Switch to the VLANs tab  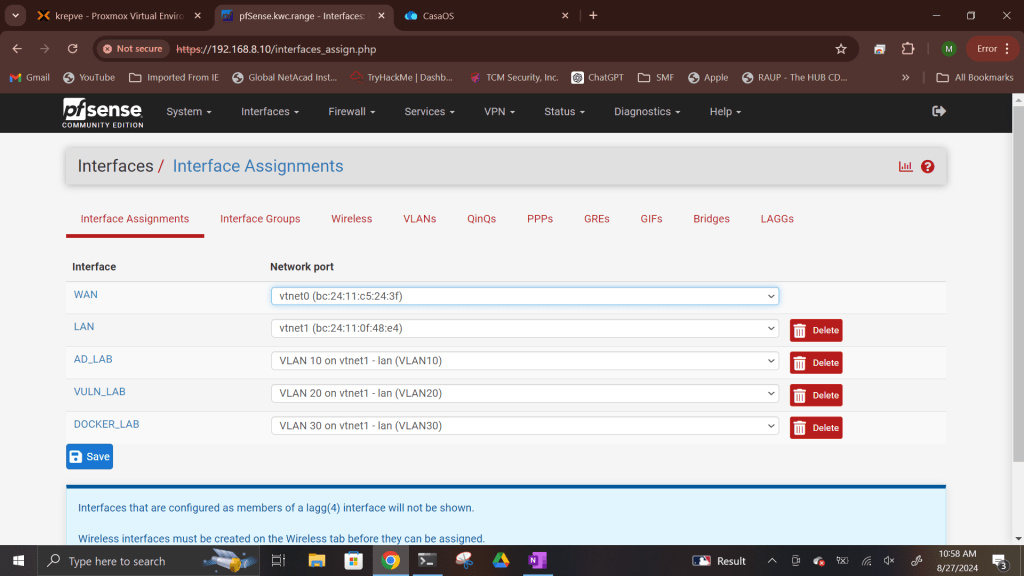[419, 219]
